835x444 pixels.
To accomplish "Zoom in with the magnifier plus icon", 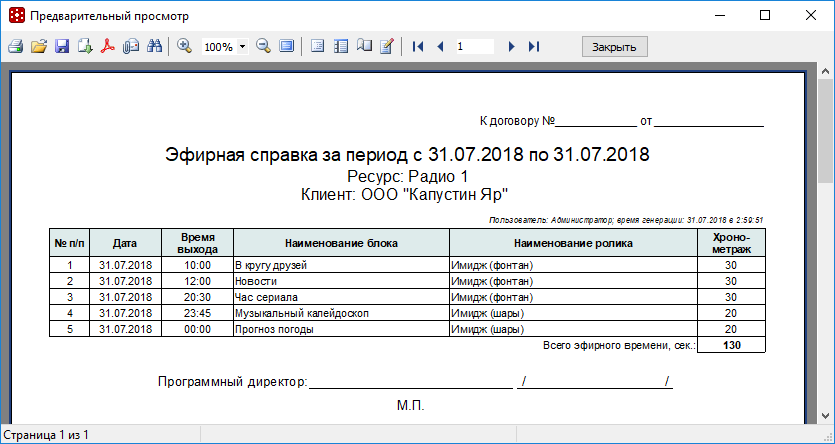I will pos(184,46).
